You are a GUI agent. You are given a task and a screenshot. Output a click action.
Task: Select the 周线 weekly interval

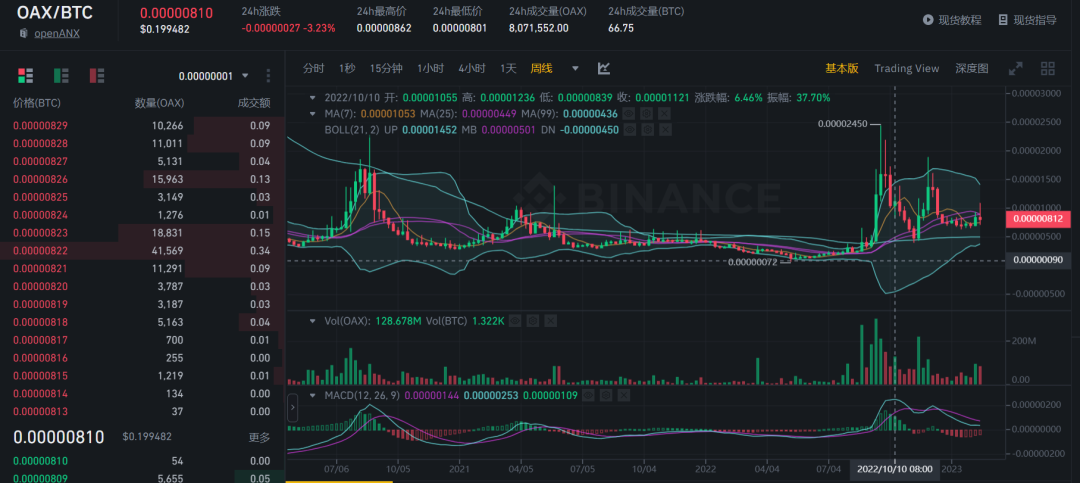(x=541, y=68)
